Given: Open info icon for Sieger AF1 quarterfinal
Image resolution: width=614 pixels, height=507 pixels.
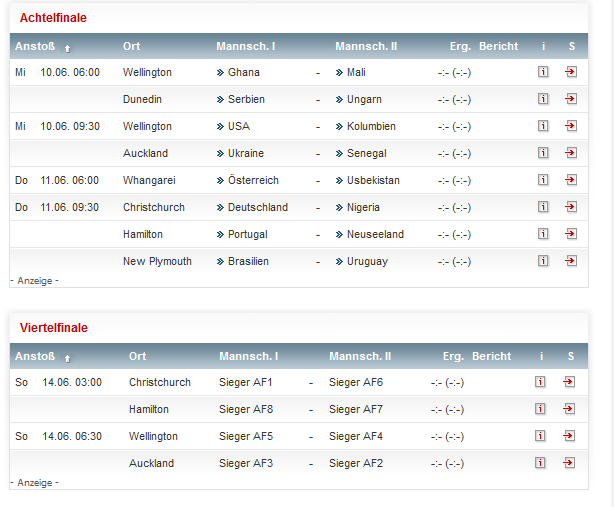Looking at the screenshot, I should tap(541, 382).
